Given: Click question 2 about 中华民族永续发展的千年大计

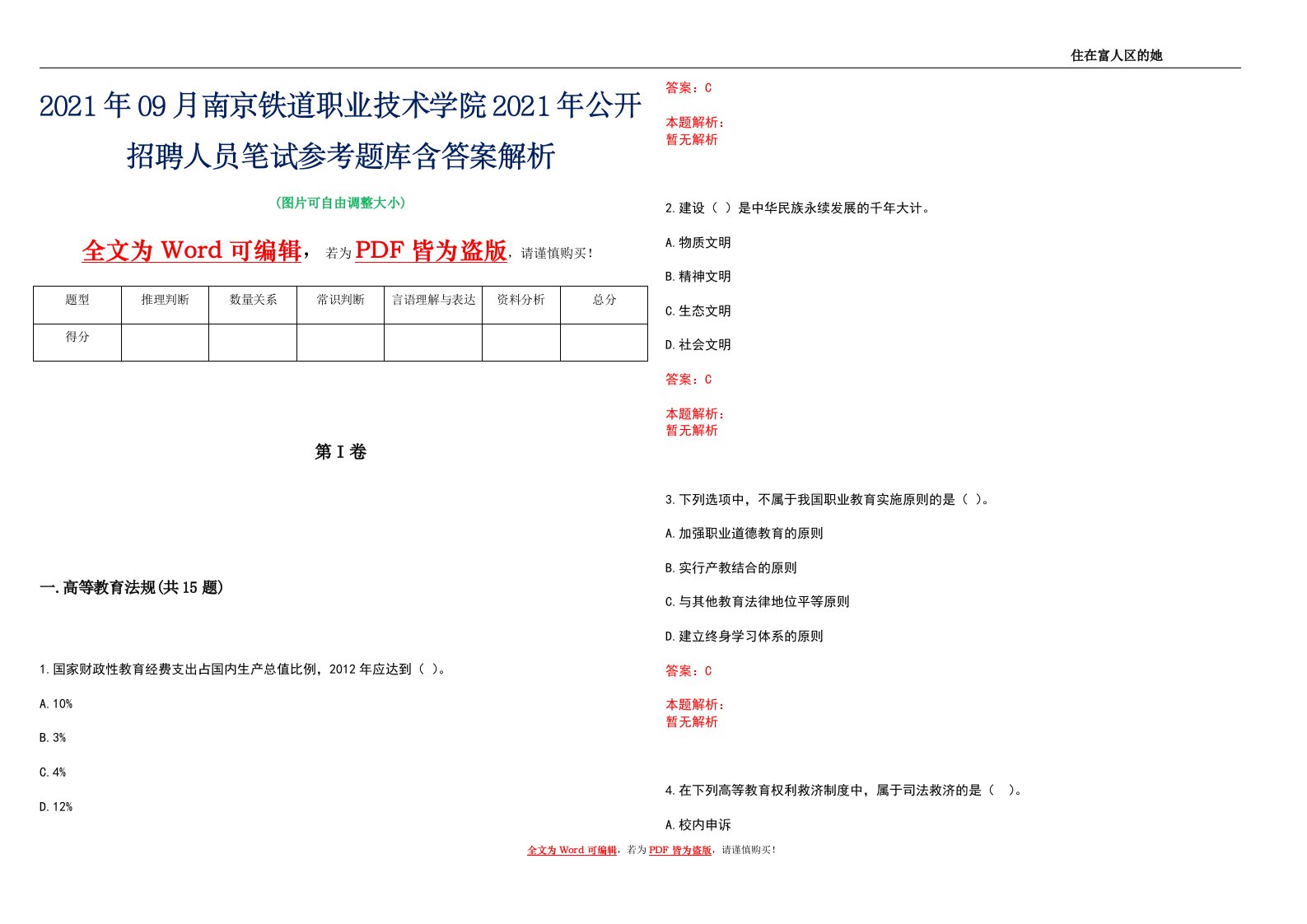Looking at the screenshot, I should (x=798, y=208).
